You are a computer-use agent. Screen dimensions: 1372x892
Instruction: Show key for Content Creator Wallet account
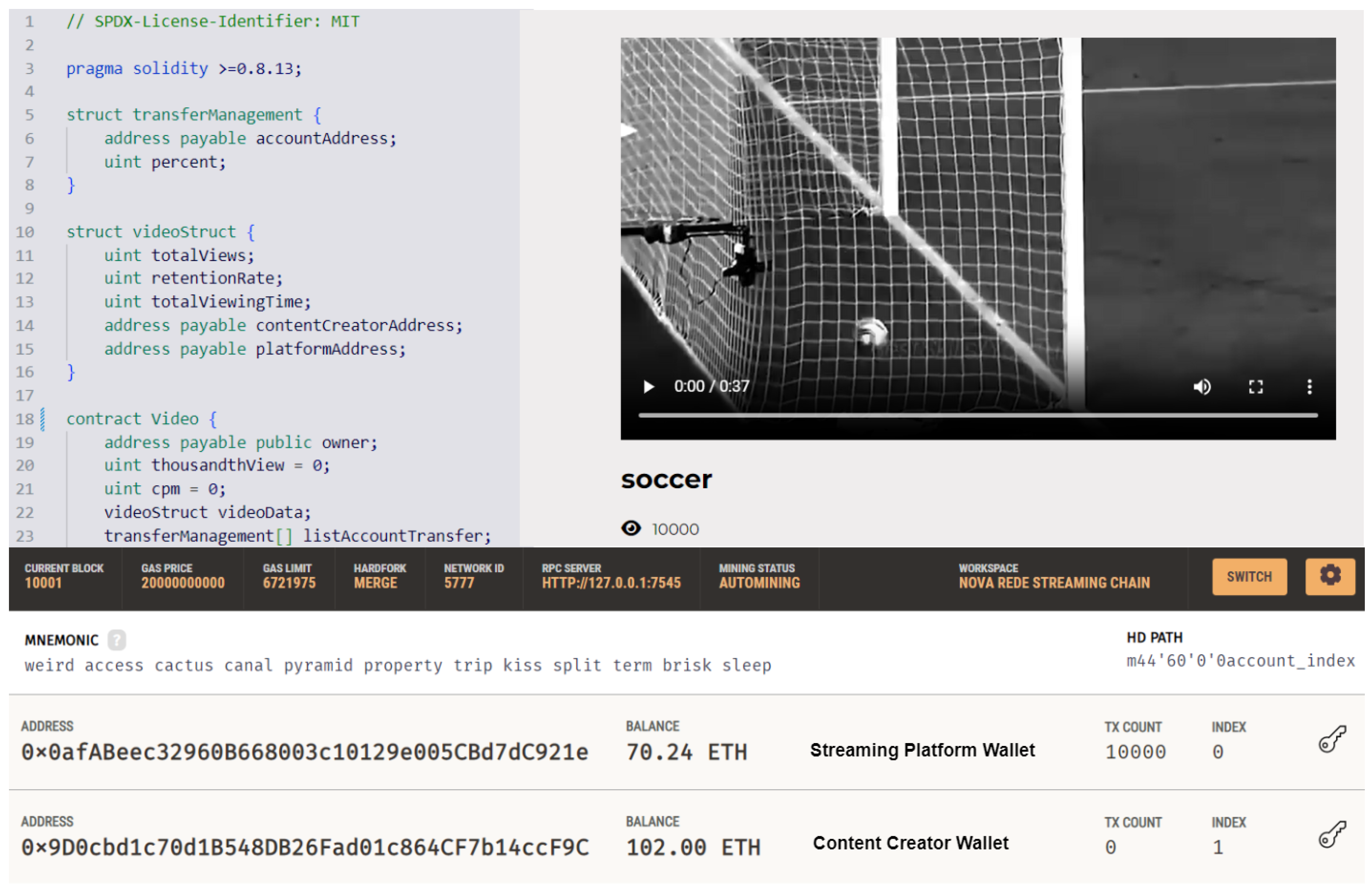1332,834
